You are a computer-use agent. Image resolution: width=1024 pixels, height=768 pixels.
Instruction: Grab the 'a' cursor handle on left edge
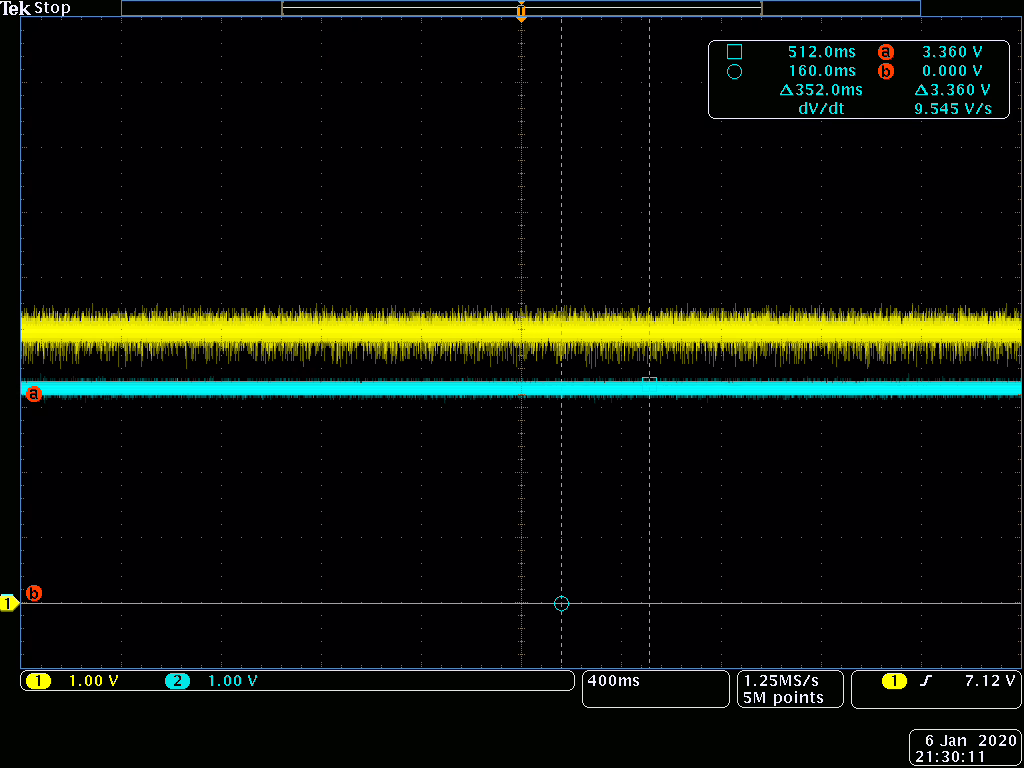(x=33, y=394)
